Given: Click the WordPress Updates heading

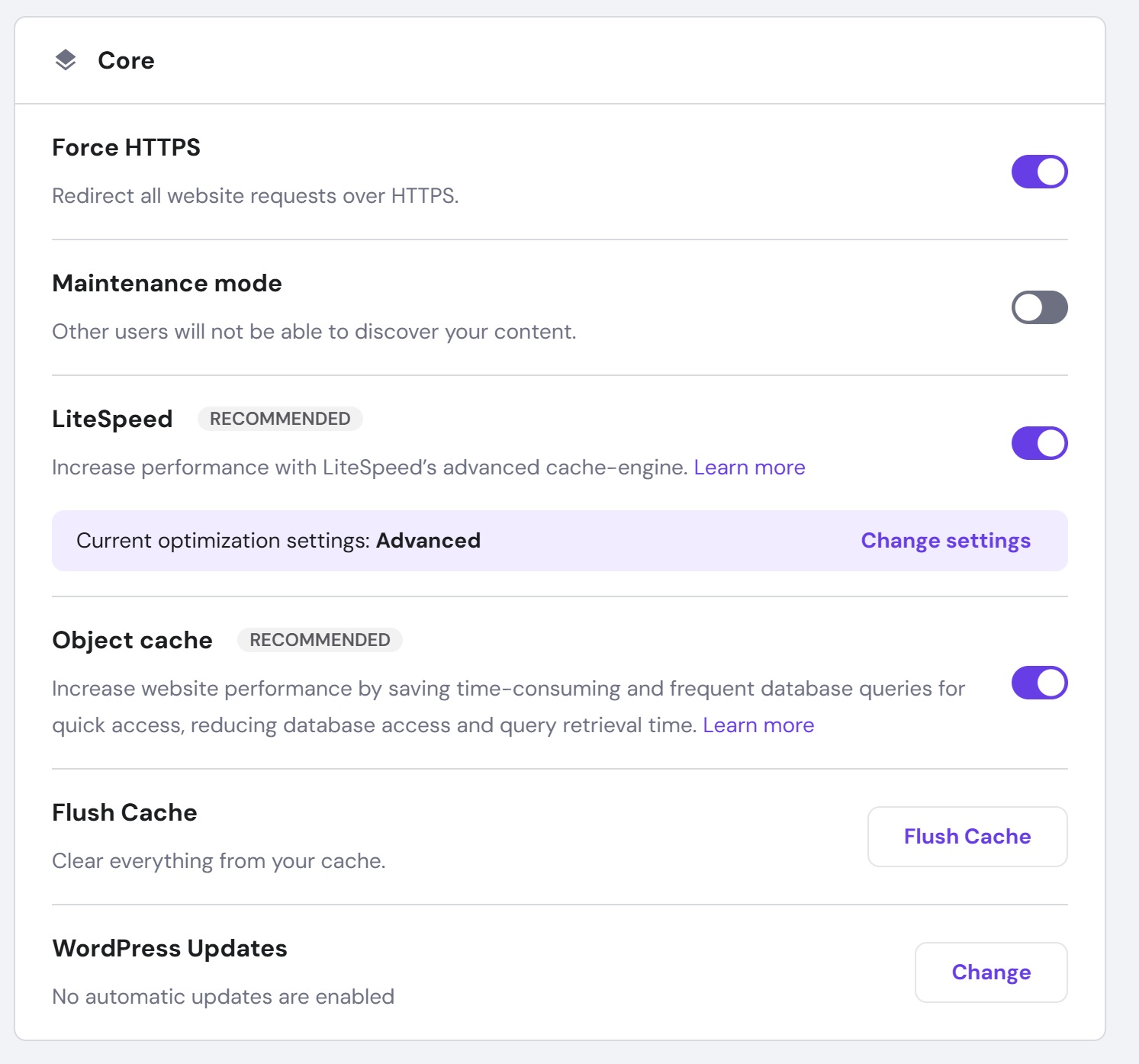Looking at the screenshot, I should (169, 948).
